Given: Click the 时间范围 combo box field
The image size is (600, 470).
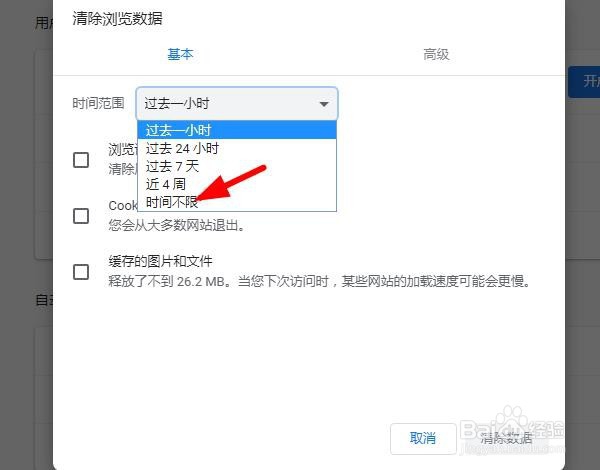Looking at the screenshot, I should (237, 104).
